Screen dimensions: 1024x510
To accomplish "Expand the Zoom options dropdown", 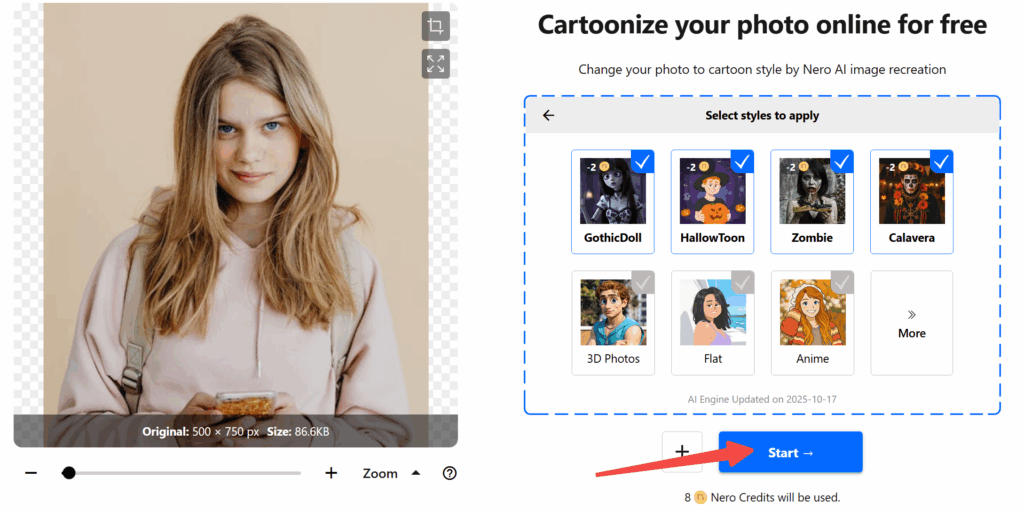I will tap(416, 473).
